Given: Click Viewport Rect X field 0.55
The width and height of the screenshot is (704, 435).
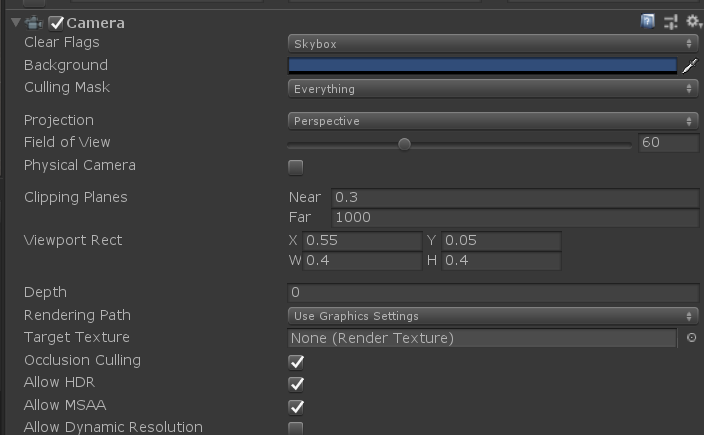Looking at the screenshot, I should [x=362, y=241].
